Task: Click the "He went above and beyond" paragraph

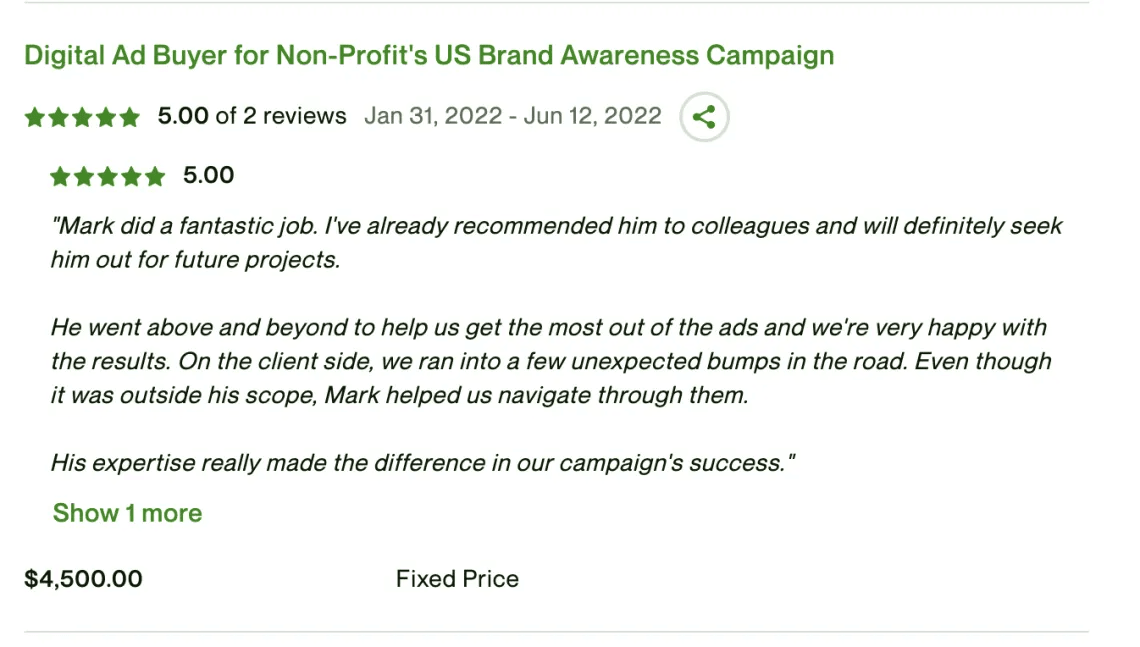Action: point(551,361)
